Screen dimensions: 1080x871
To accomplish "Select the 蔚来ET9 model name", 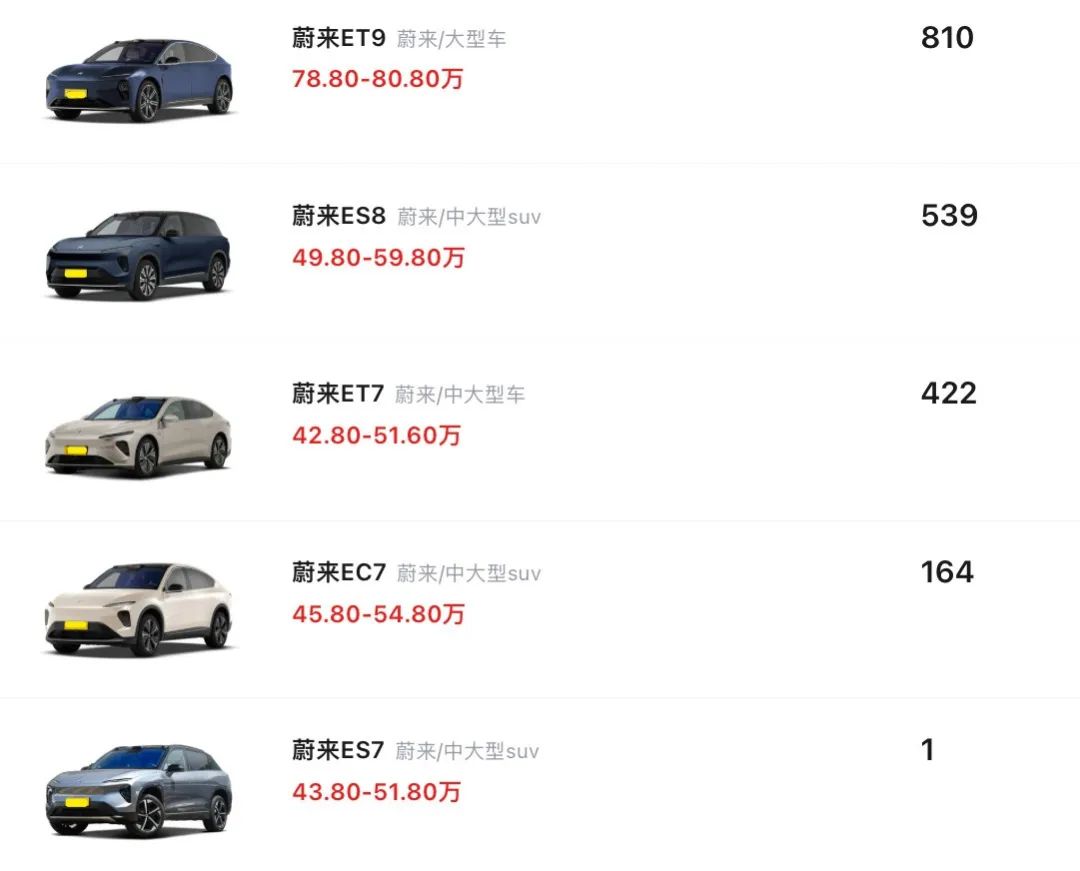I will (338, 38).
